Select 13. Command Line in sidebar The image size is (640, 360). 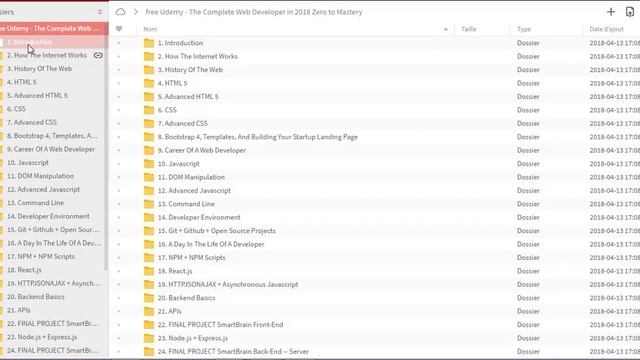[35, 203]
